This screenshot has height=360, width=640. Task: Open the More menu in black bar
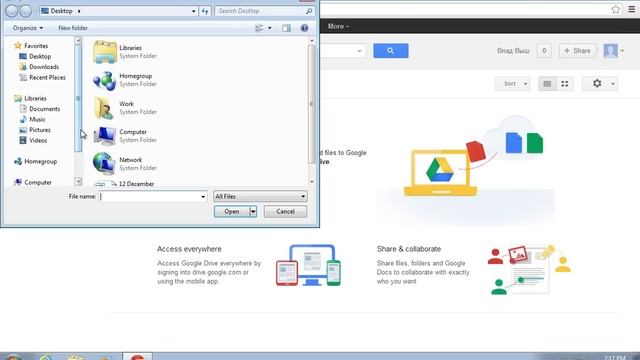click(x=338, y=26)
